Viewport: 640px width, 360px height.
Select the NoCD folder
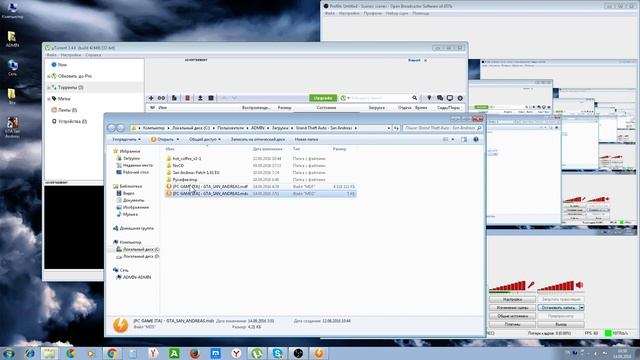(178, 166)
